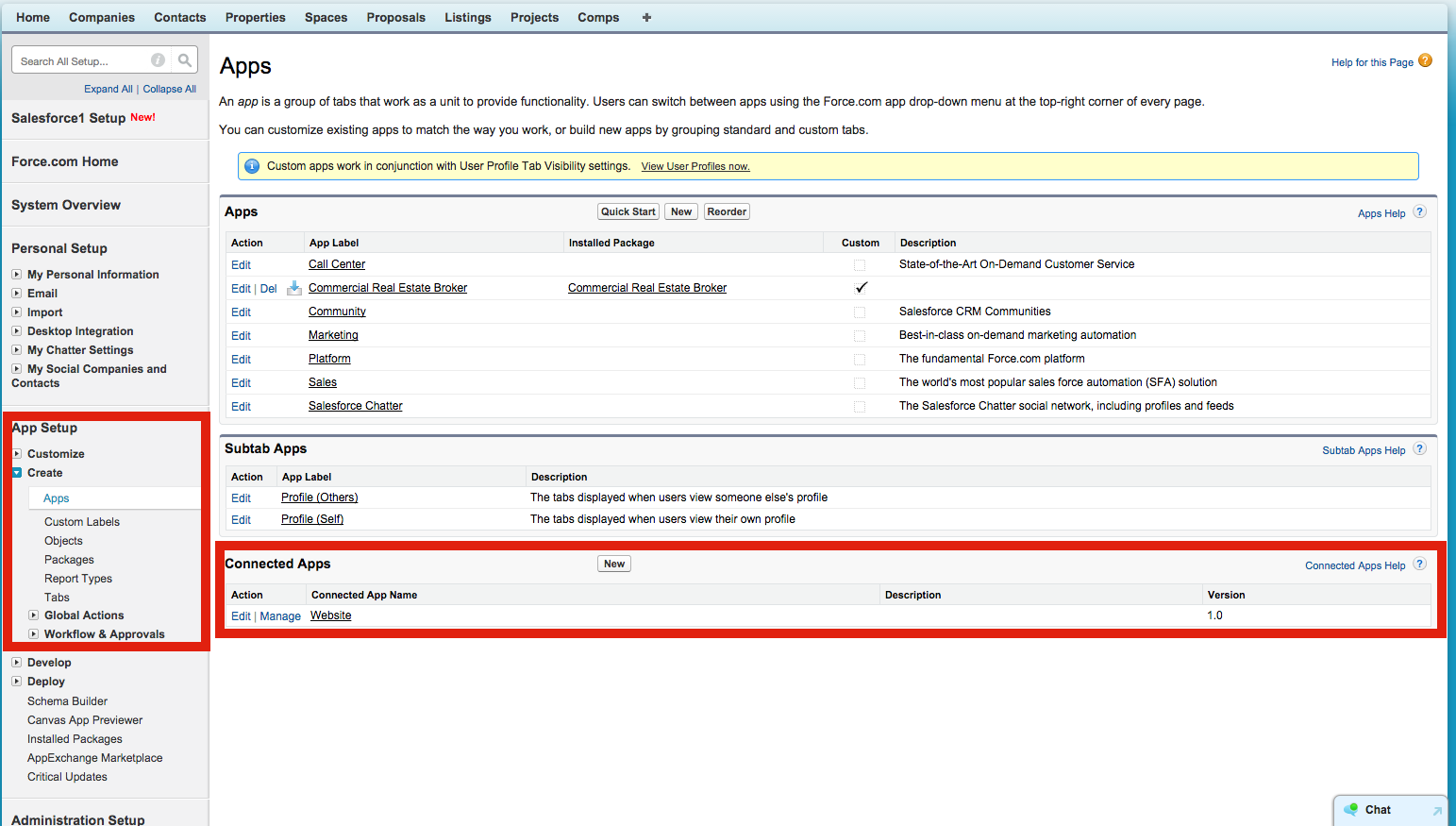Click the search magnifier icon in Setup search
The image size is (1456, 826).
185,60
